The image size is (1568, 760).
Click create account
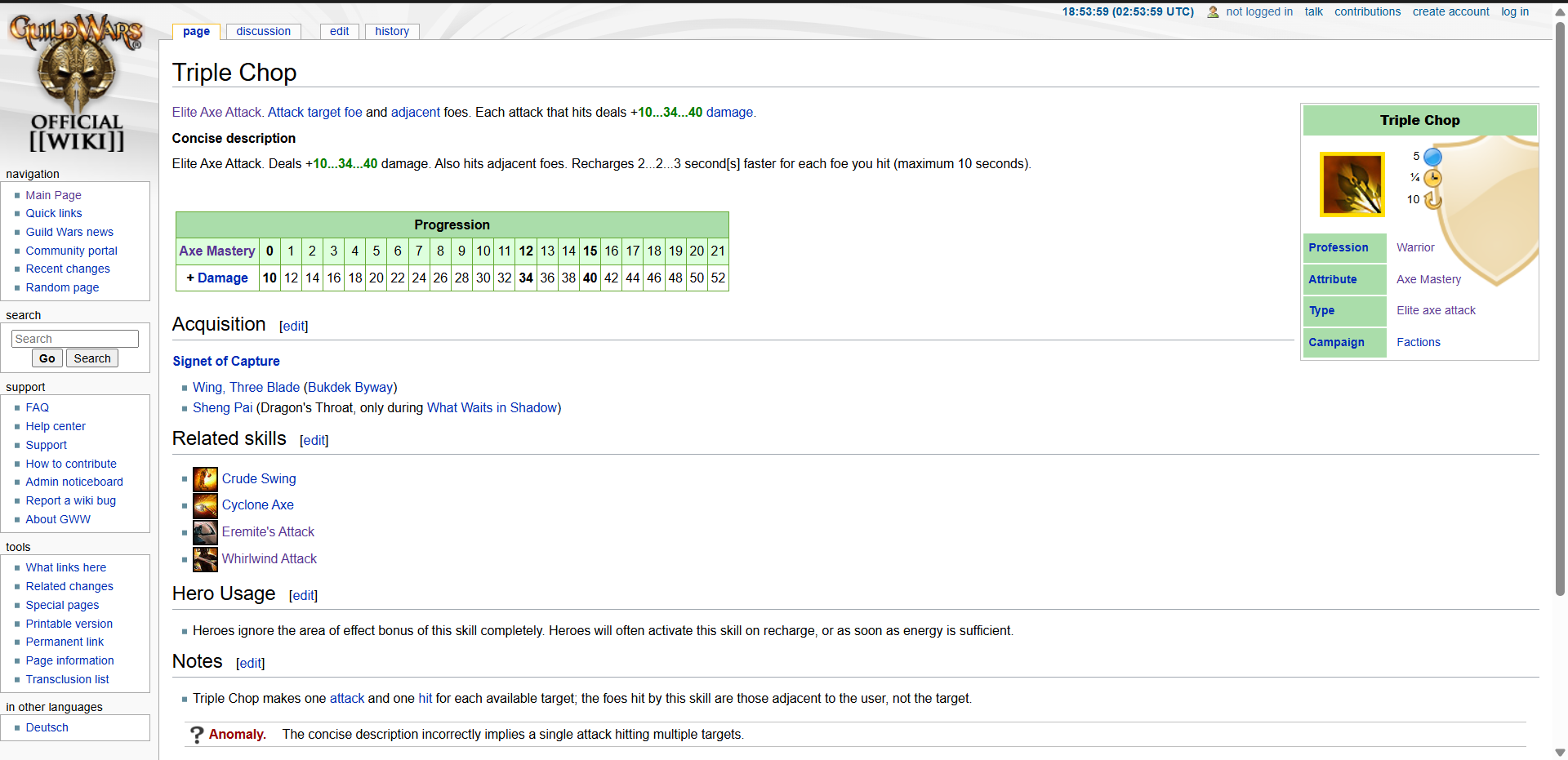(x=1450, y=11)
